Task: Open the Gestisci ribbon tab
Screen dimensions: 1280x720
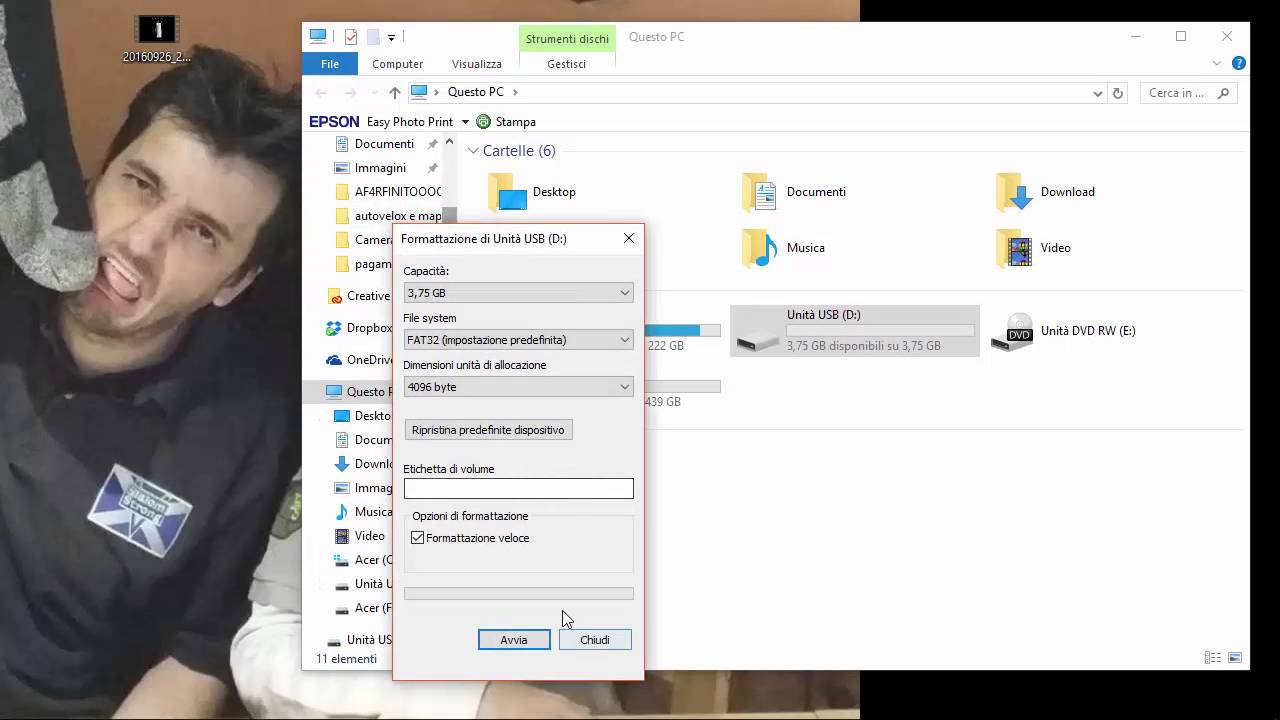Action: [567, 63]
